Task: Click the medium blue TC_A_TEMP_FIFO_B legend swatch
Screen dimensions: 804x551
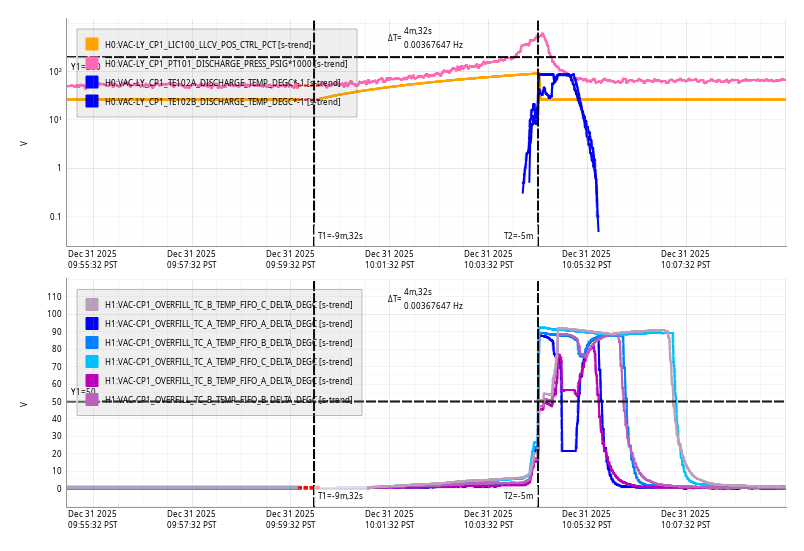Action: (92, 342)
